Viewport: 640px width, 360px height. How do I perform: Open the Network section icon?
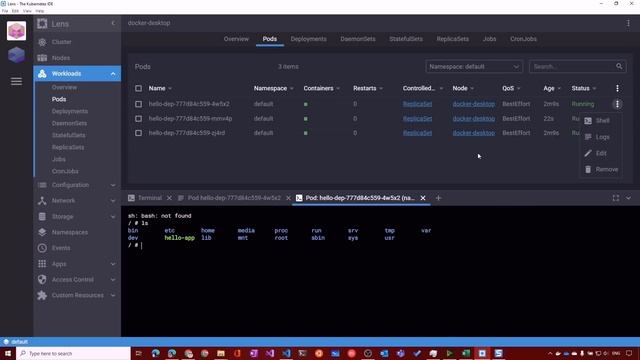42,201
